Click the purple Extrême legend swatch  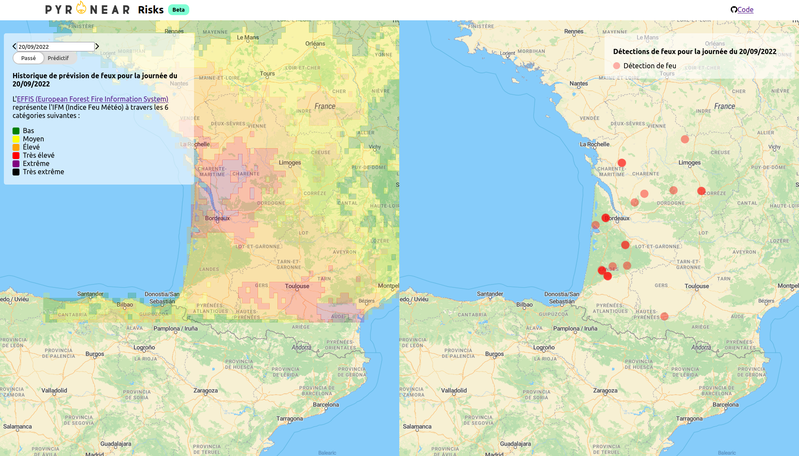[16, 163]
